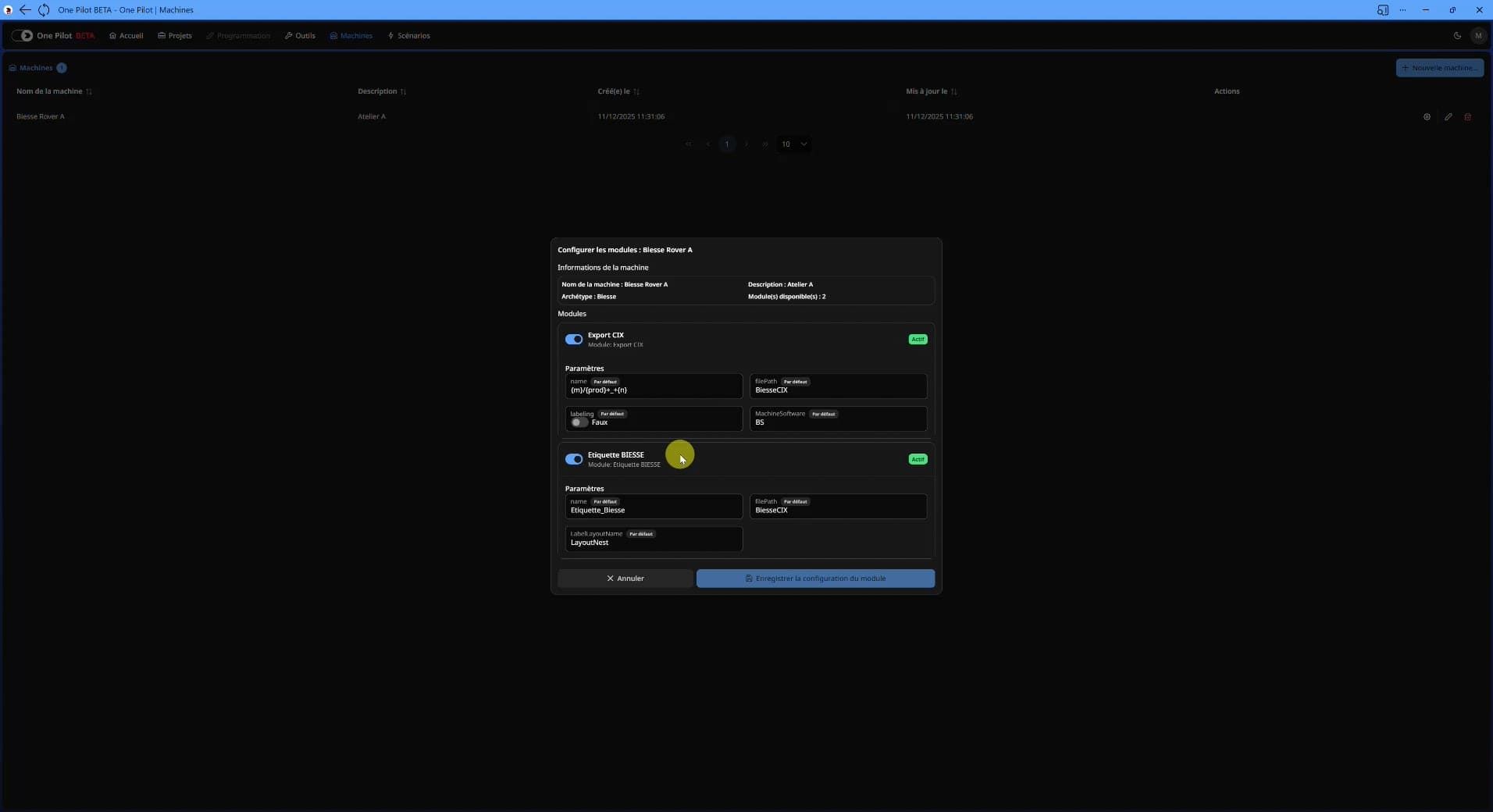
Task: Click the page refresh icon
Action: tap(44, 10)
